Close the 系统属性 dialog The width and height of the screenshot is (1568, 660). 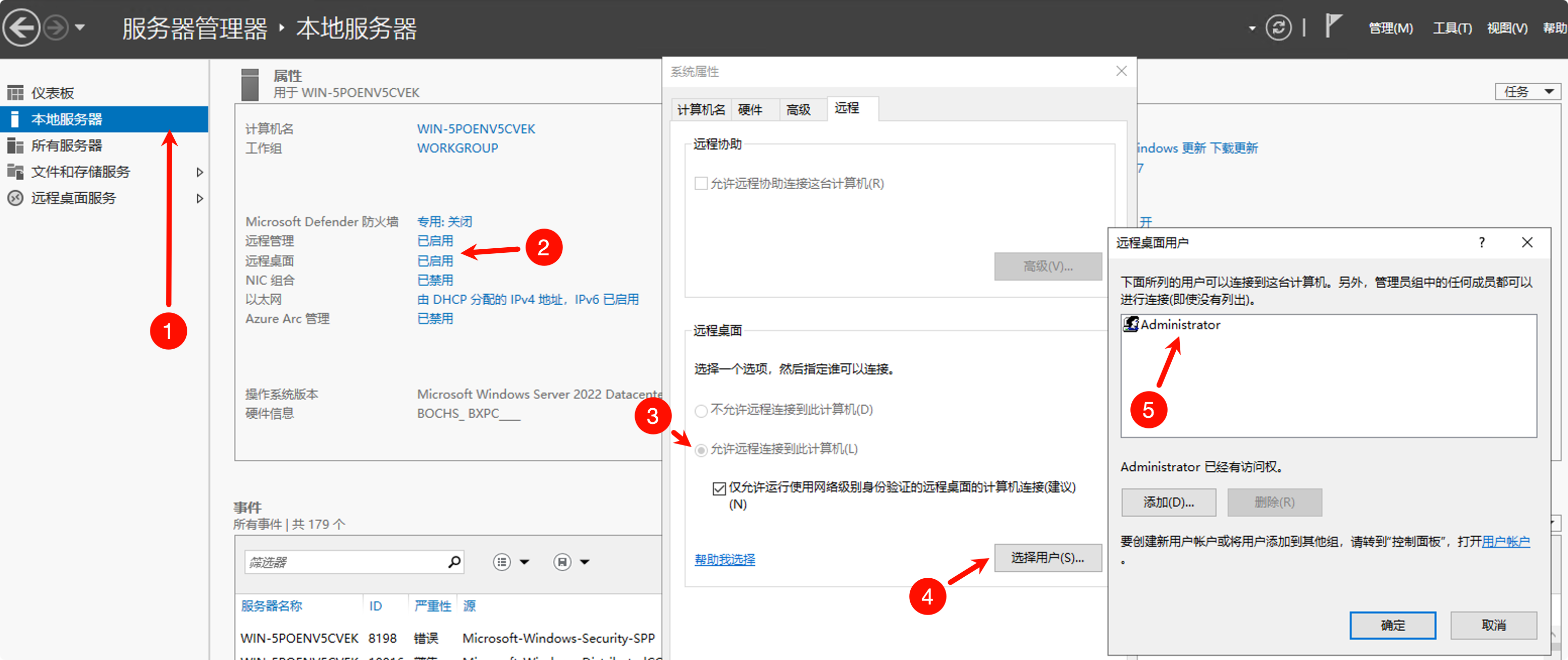pyautogui.click(x=1121, y=71)
